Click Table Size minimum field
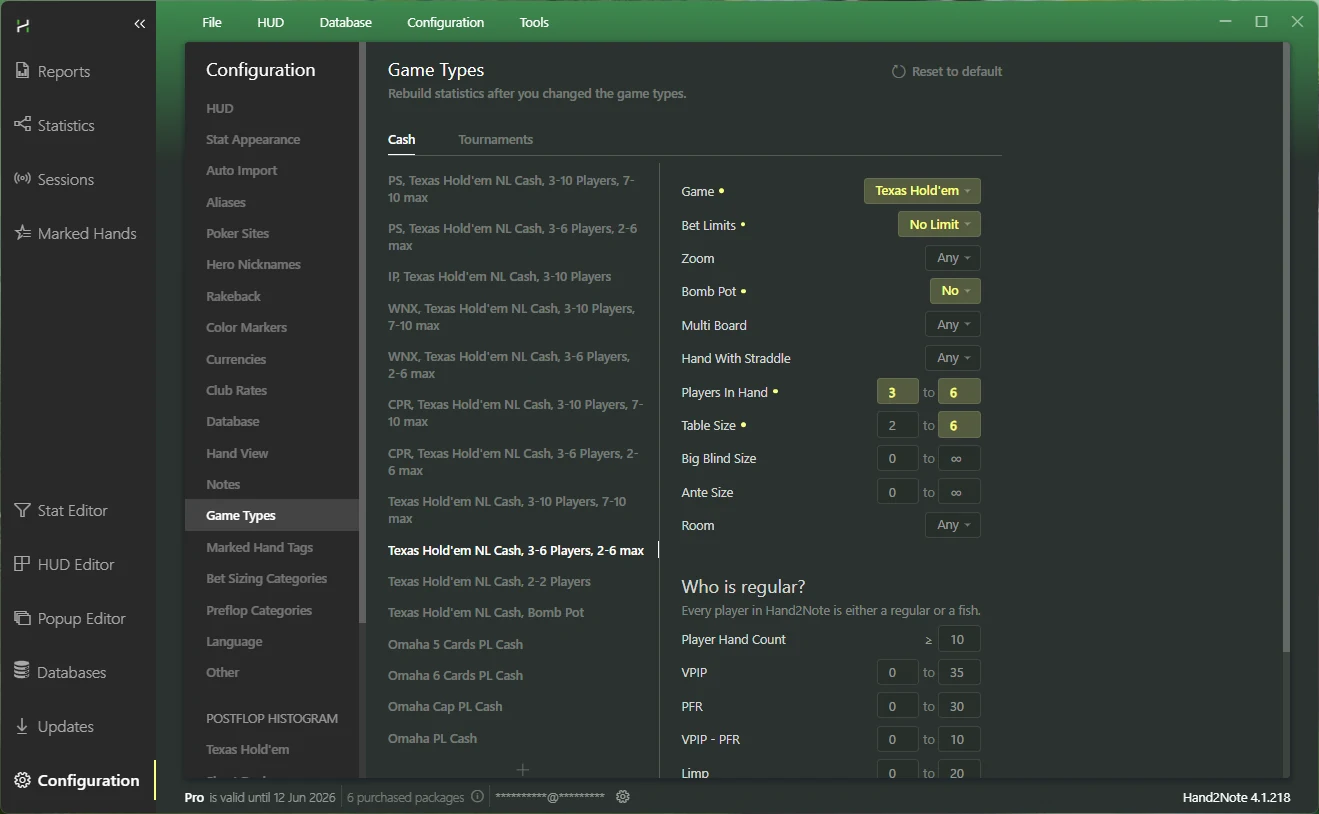 click(x=898, y=425)
